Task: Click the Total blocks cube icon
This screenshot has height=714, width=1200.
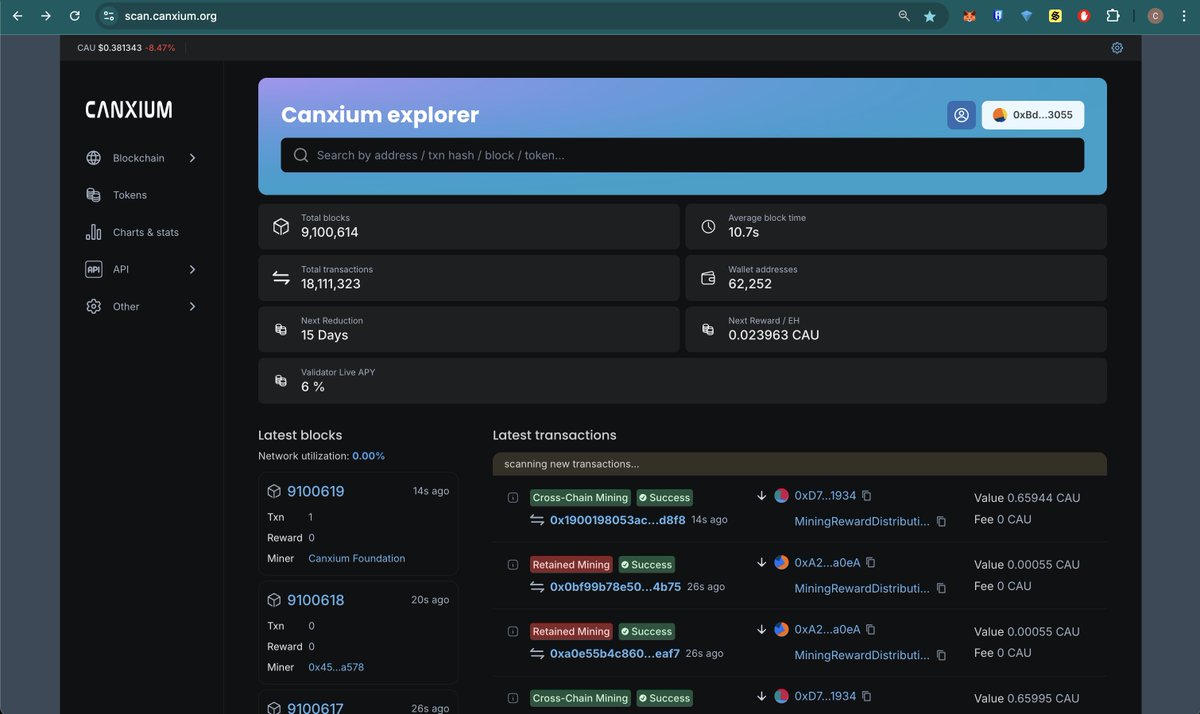Action: point(281,226)
